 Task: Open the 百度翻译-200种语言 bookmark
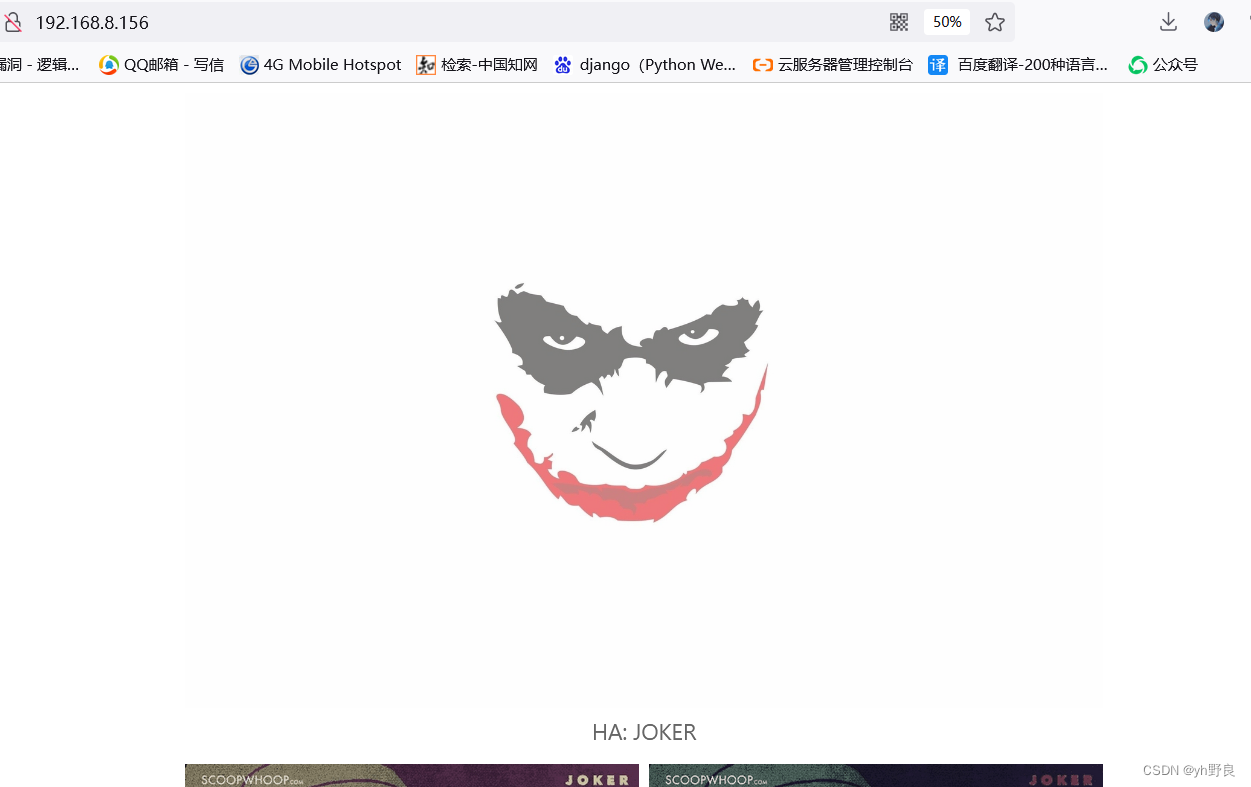(x=1018, y=65)
